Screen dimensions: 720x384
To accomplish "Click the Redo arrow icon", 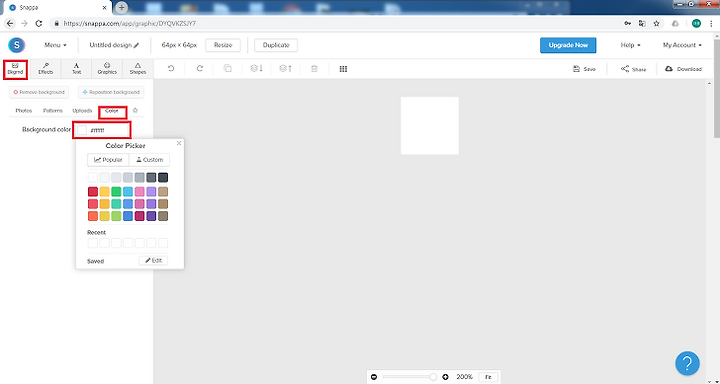I will tap(200, 69).
